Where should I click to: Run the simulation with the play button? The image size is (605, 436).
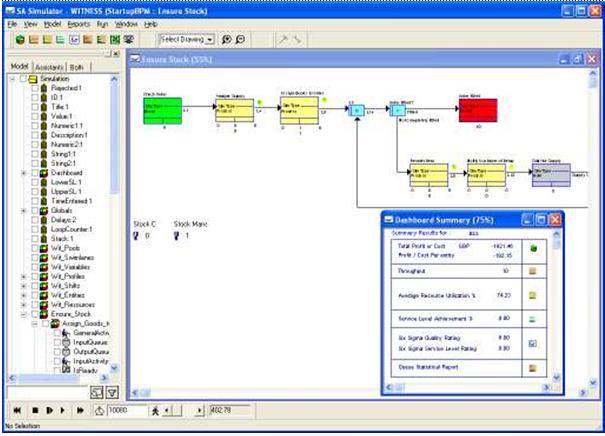(x=63, y=411)
